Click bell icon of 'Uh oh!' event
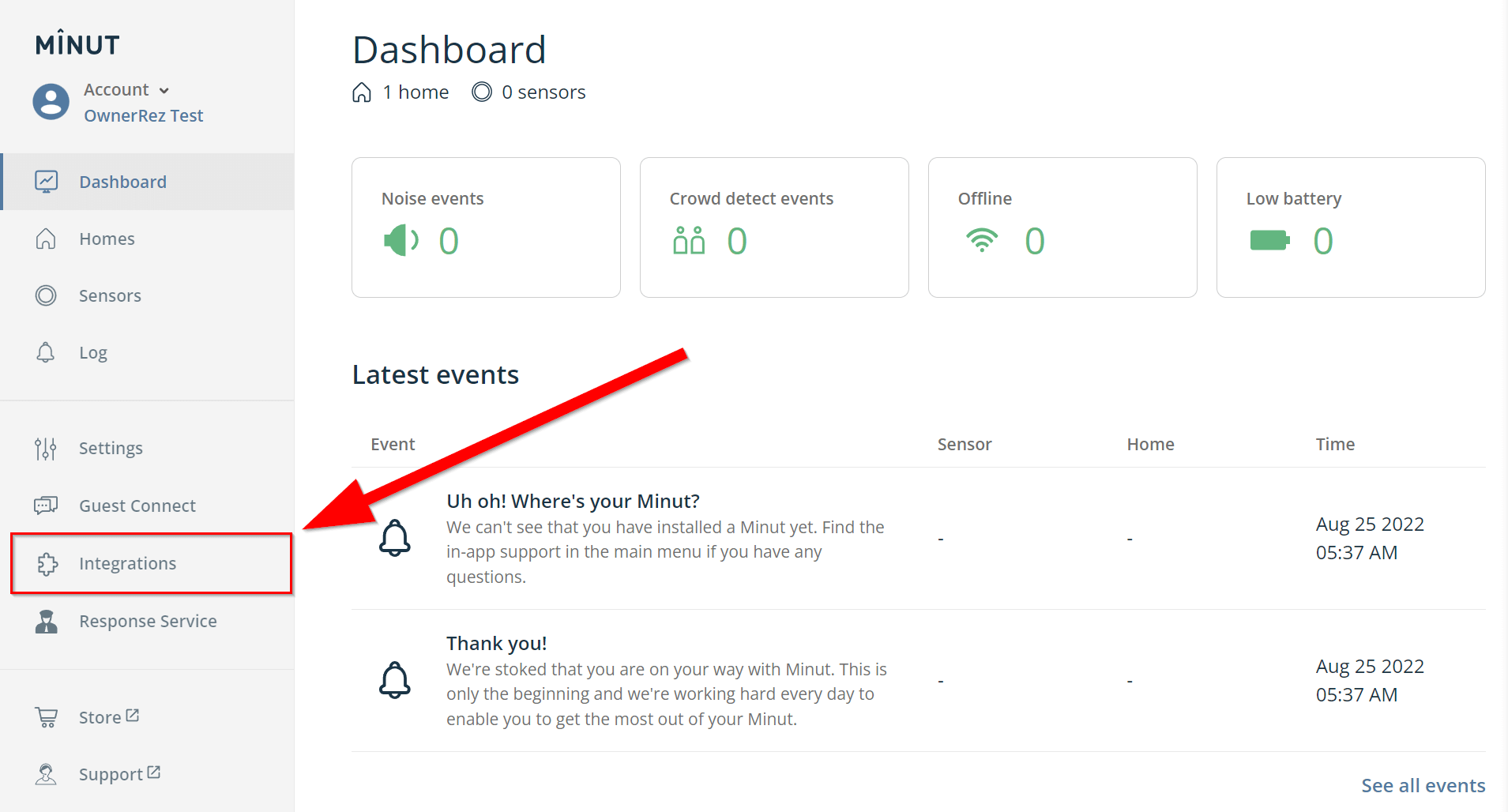The image size is (1508, 812). 395,538
